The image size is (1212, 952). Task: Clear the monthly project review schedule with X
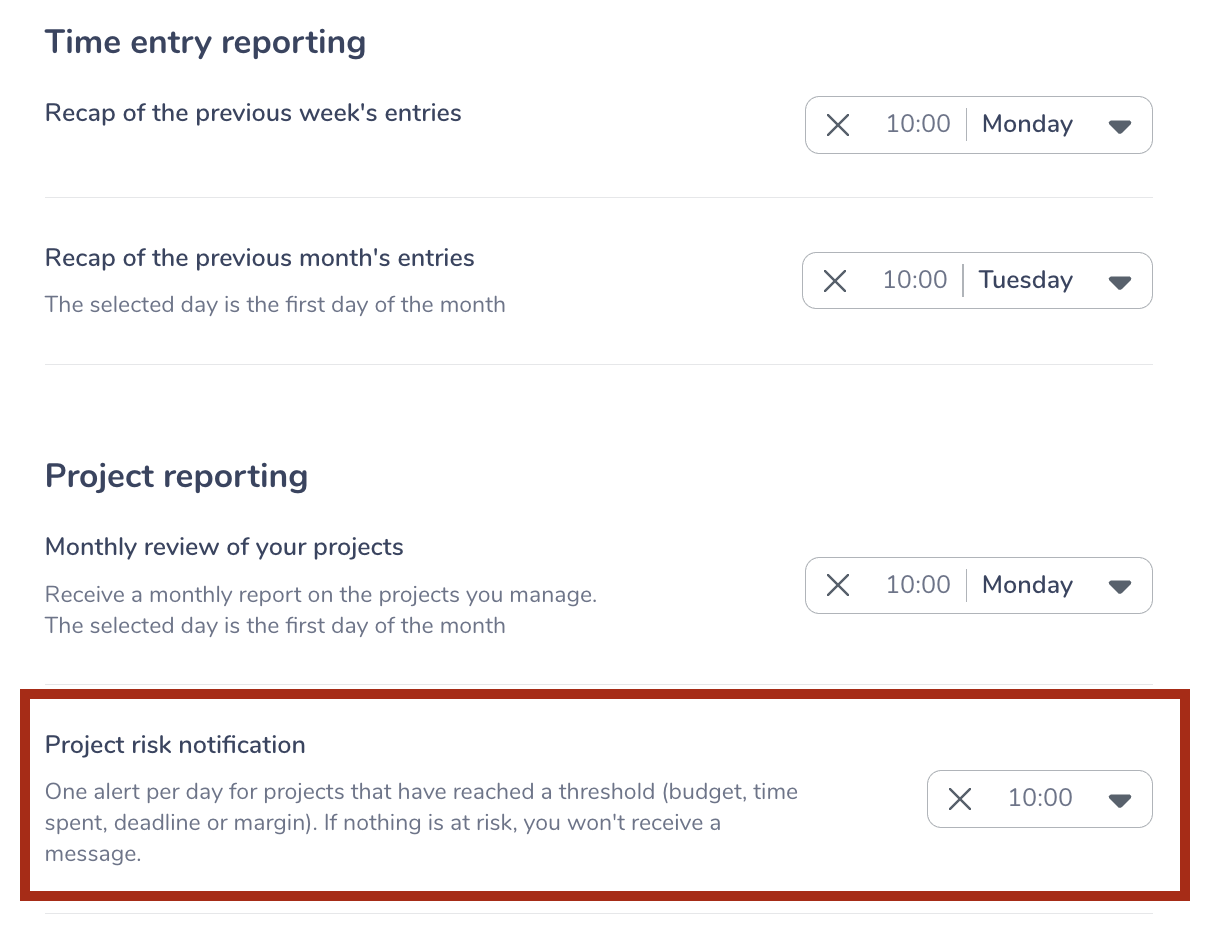[838, 586]
